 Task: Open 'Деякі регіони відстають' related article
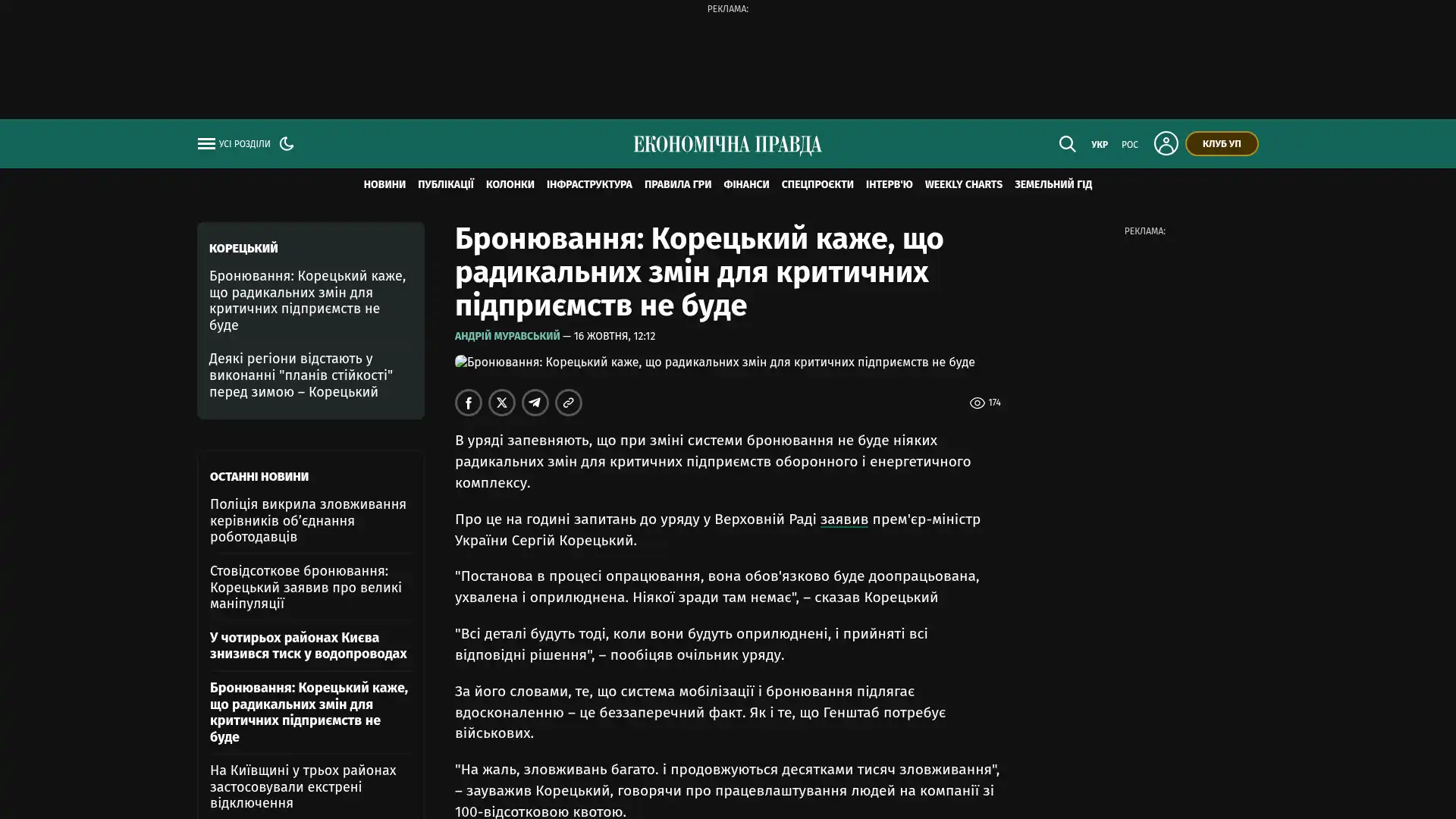pos(301,375)
